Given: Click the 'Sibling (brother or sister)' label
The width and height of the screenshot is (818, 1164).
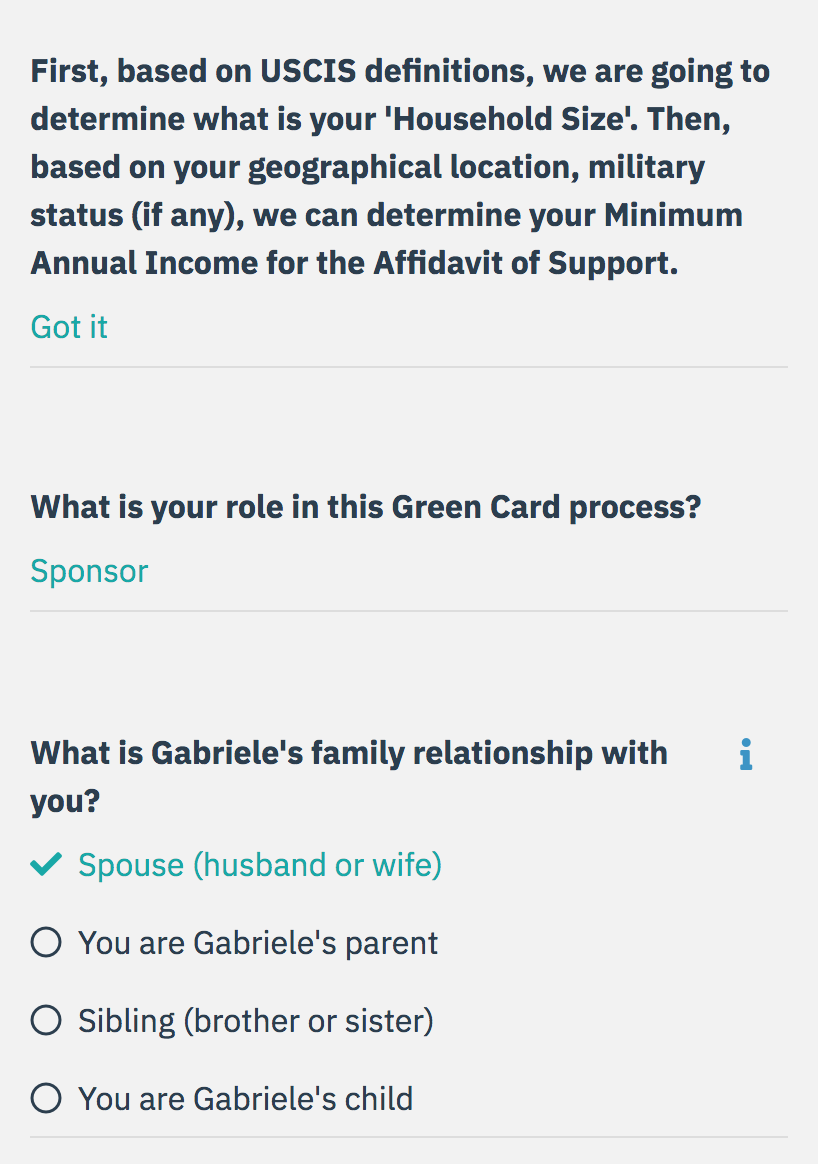Looking at the screenshot, I should [x=255, y=1021].
